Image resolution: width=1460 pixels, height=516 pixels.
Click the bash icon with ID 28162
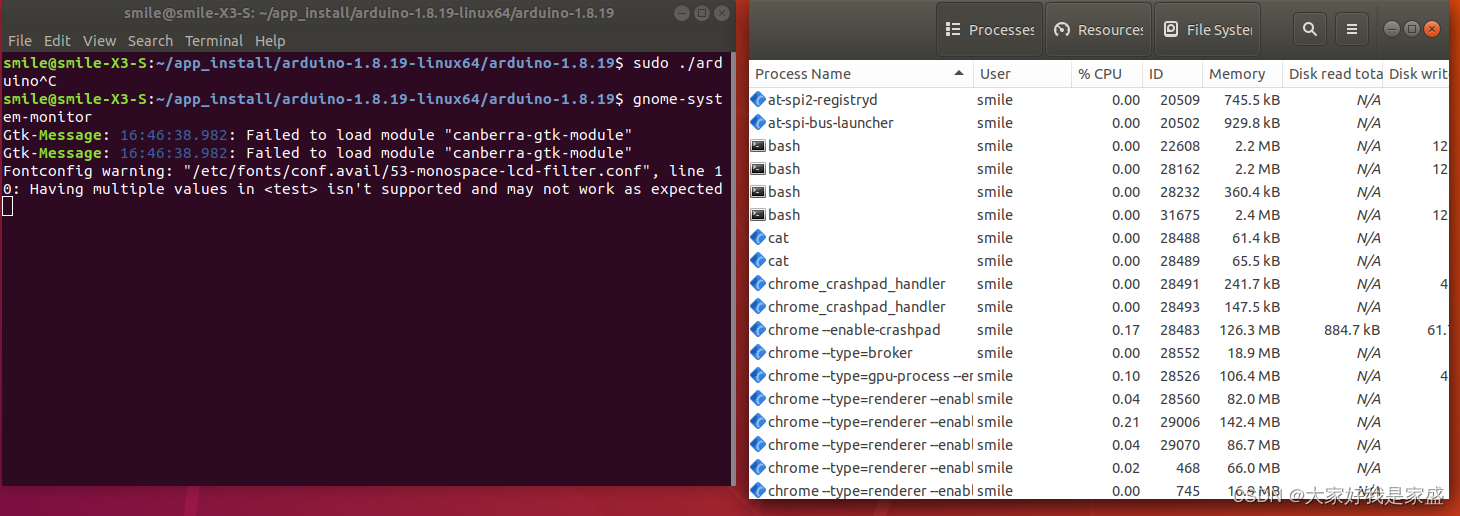point(758,169)
